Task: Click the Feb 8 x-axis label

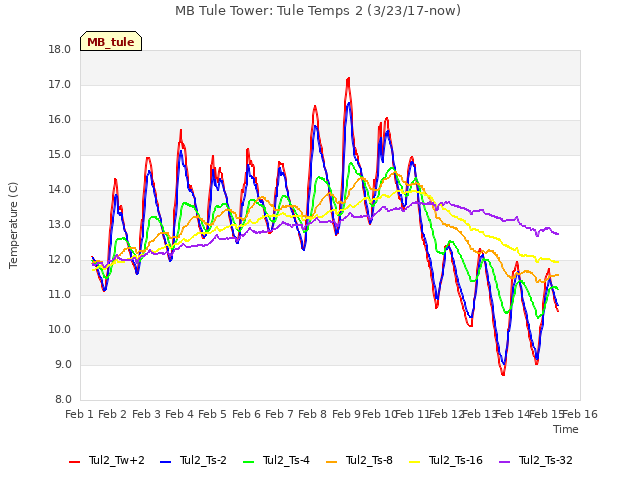Action: pos(313,415)
